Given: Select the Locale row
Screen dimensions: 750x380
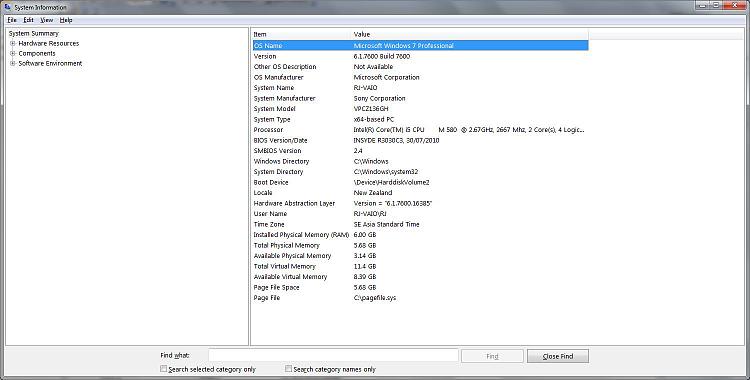Looking at the screenshot, I should tap(420, 193).
